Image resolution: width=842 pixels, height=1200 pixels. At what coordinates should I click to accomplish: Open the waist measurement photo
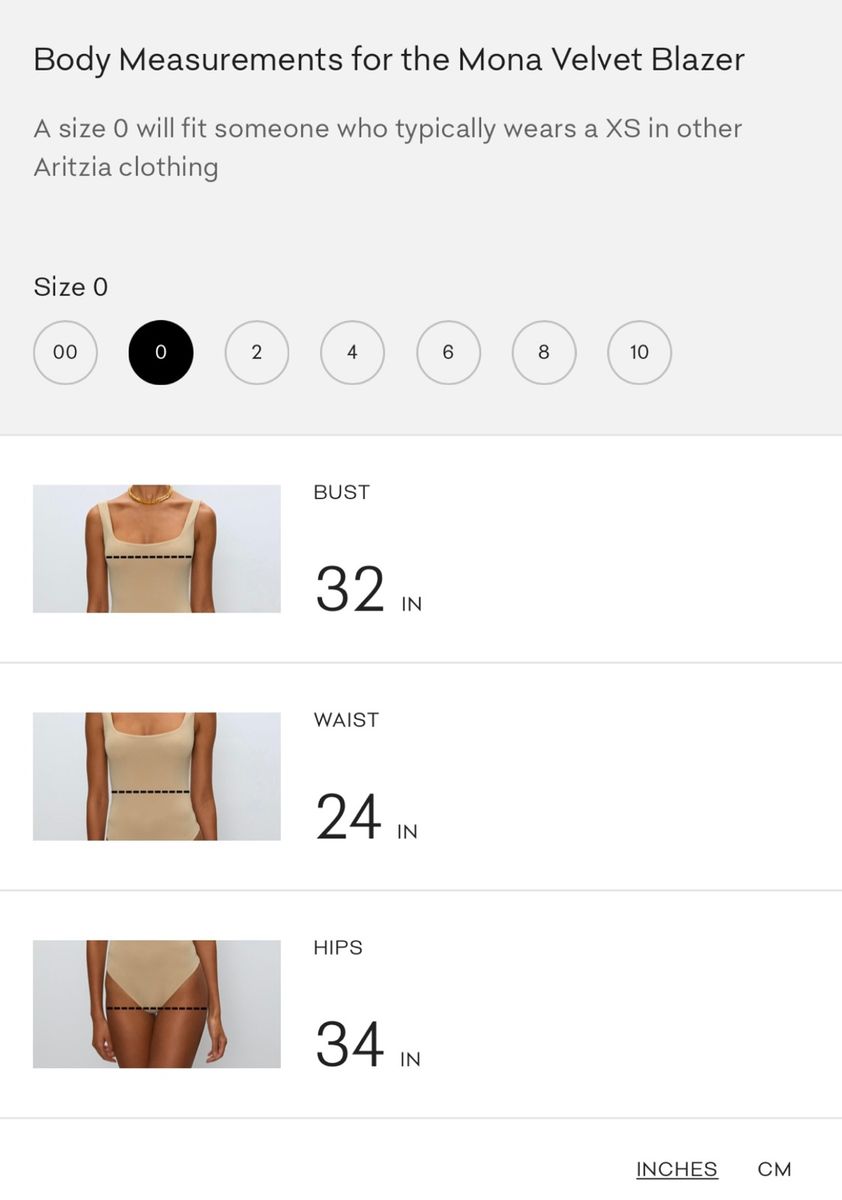pyautogui.click(x=157, y=776)
